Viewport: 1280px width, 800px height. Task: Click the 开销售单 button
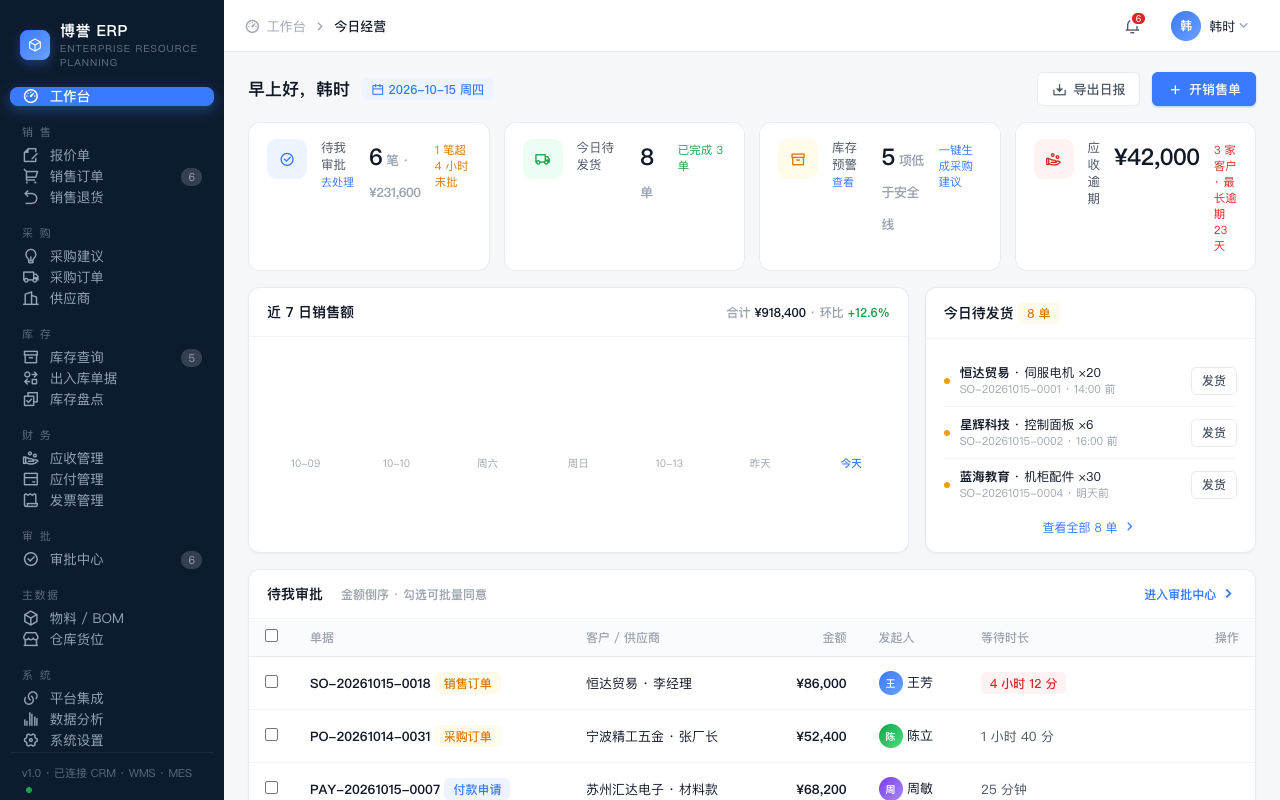pos(1204,89)
